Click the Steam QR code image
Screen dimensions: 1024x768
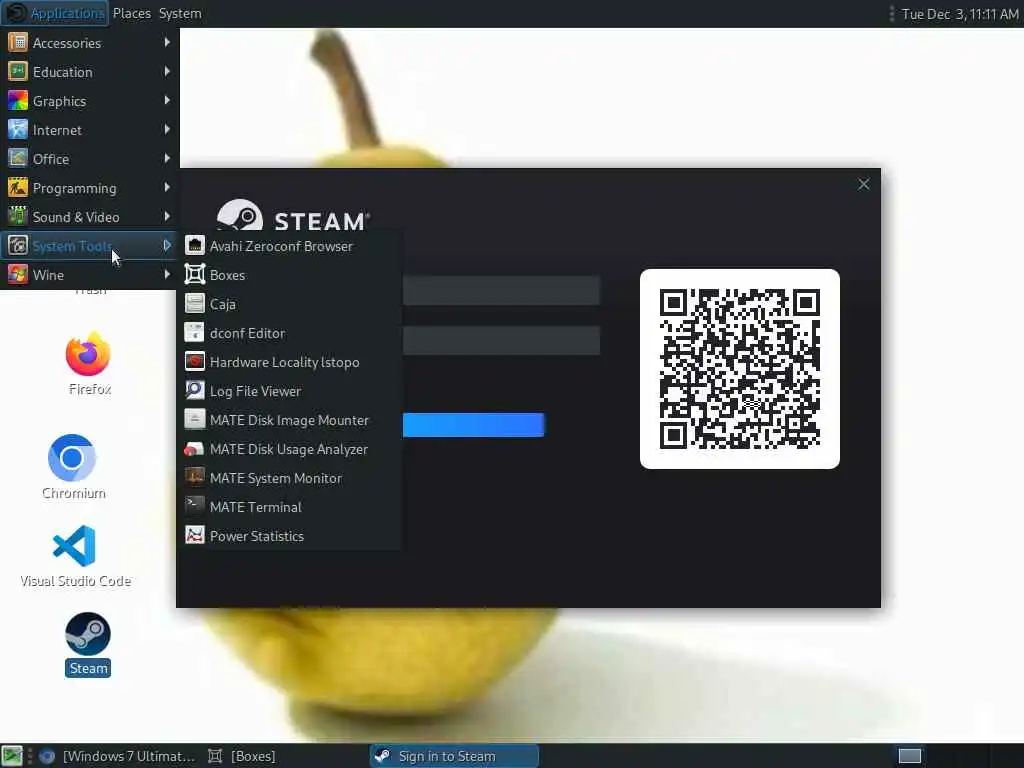pyautogui.click(x=739, y=369)
